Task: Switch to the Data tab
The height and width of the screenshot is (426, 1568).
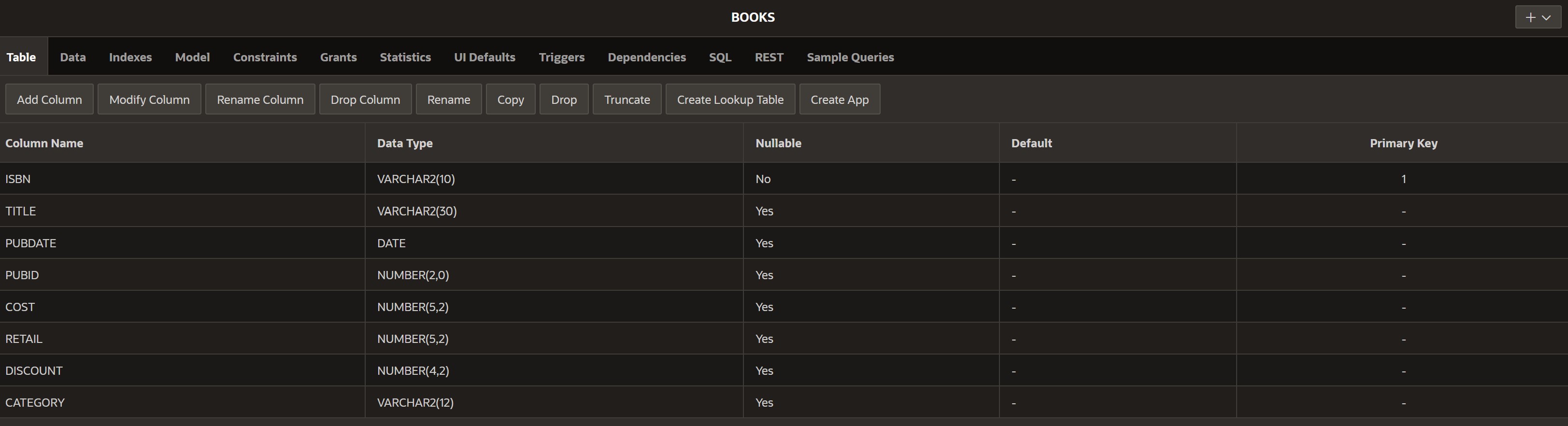Action: 73,57
